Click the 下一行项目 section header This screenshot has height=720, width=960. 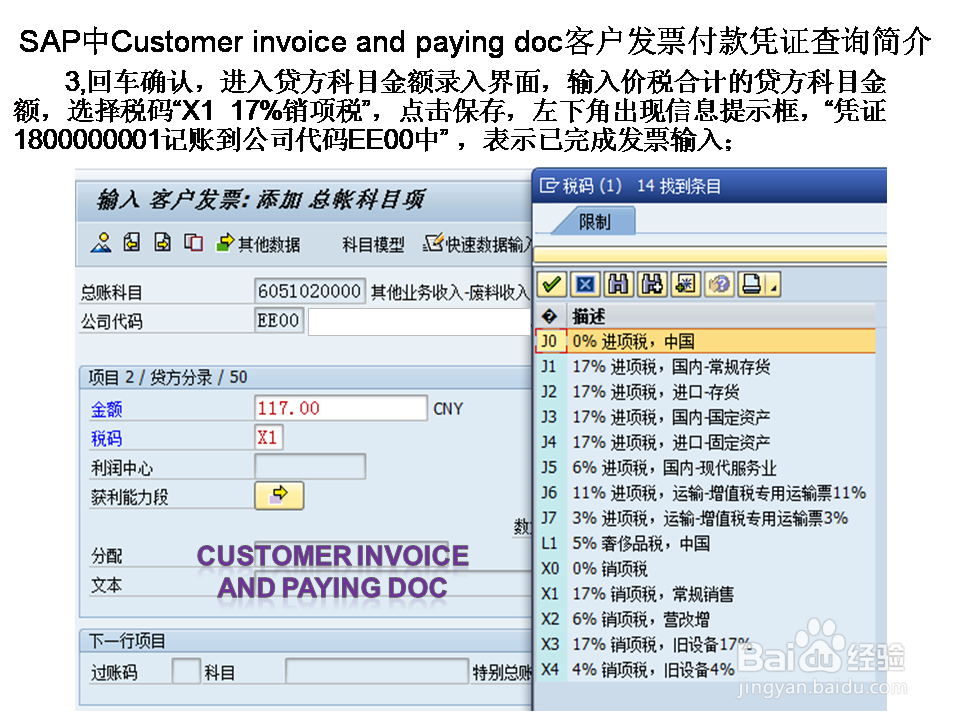[127, 641]
